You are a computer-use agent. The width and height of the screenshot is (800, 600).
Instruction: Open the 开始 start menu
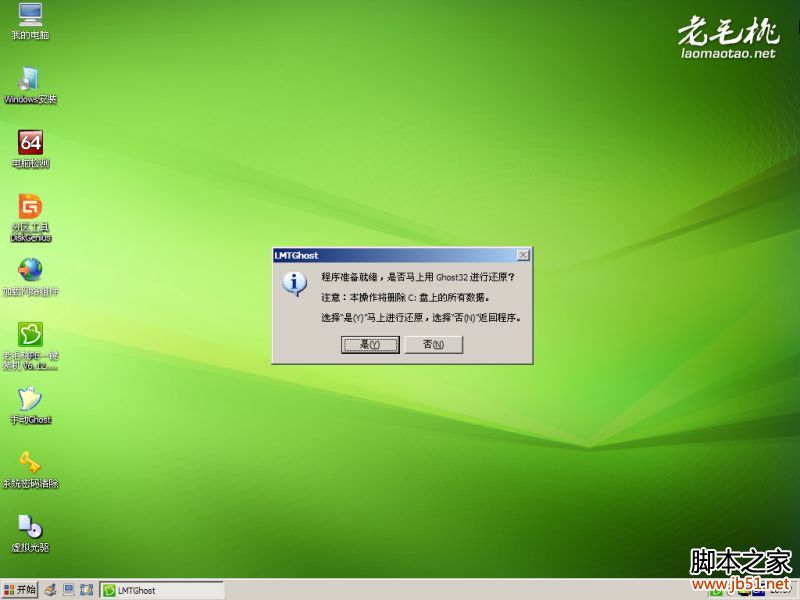point(20,590)
